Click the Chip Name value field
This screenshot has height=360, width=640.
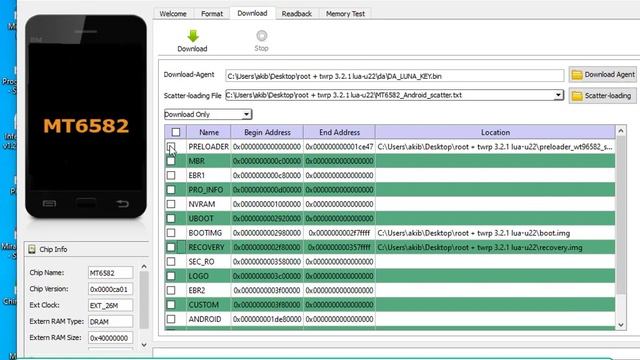pyautogui.click(x=110, y=273)
